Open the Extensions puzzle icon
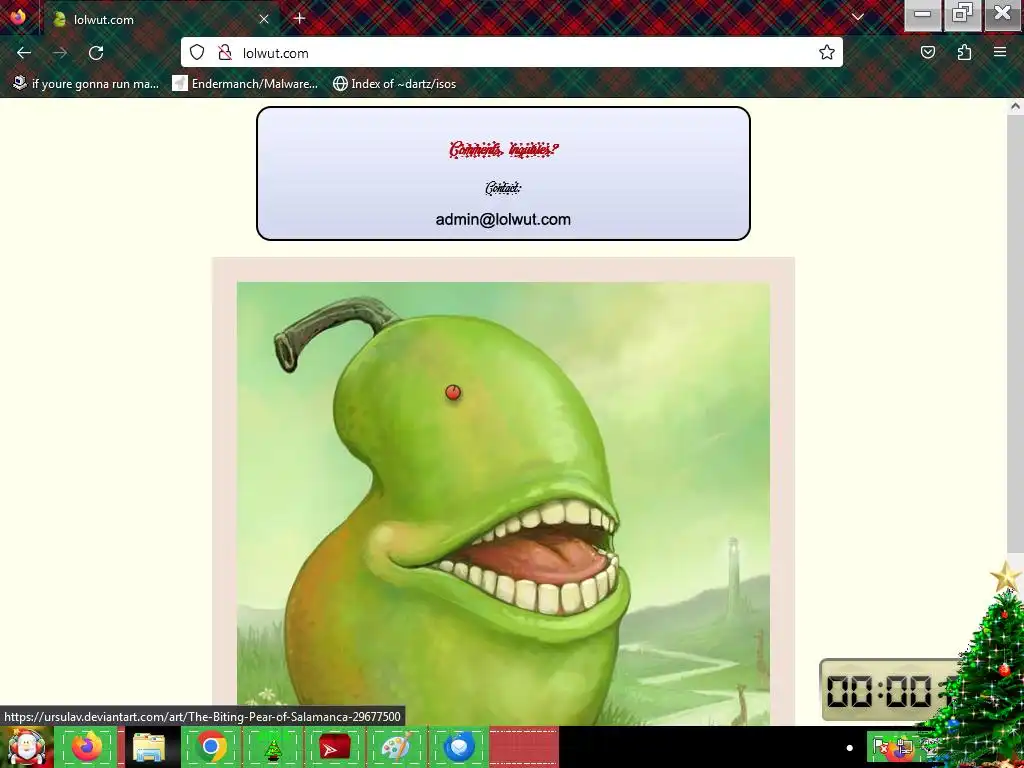Image resolution: width=1024 pixels, height=768 pixels. click(964, 52)
